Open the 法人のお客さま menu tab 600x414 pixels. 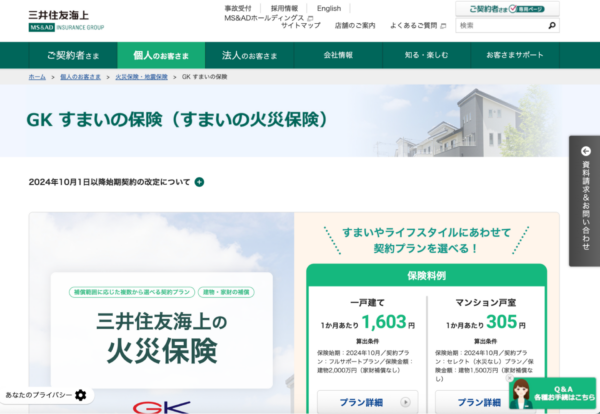coord(249,55)
